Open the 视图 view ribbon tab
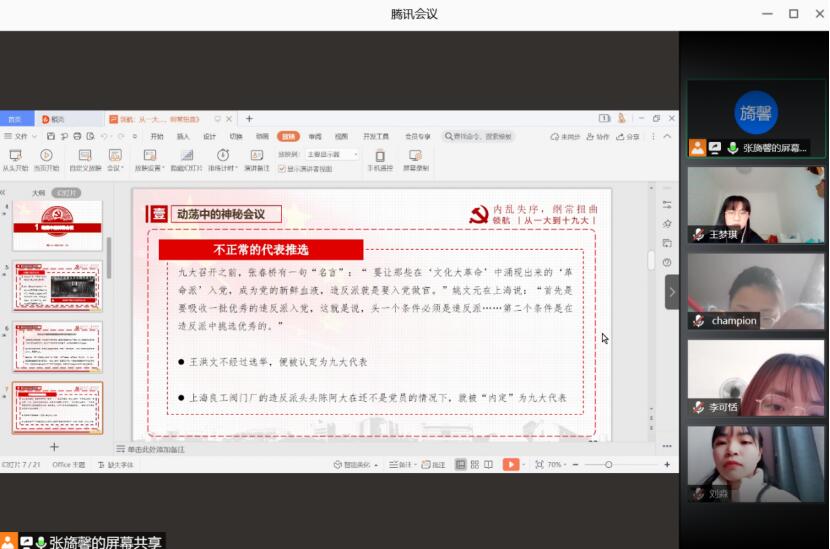 [x=342, y=136]
